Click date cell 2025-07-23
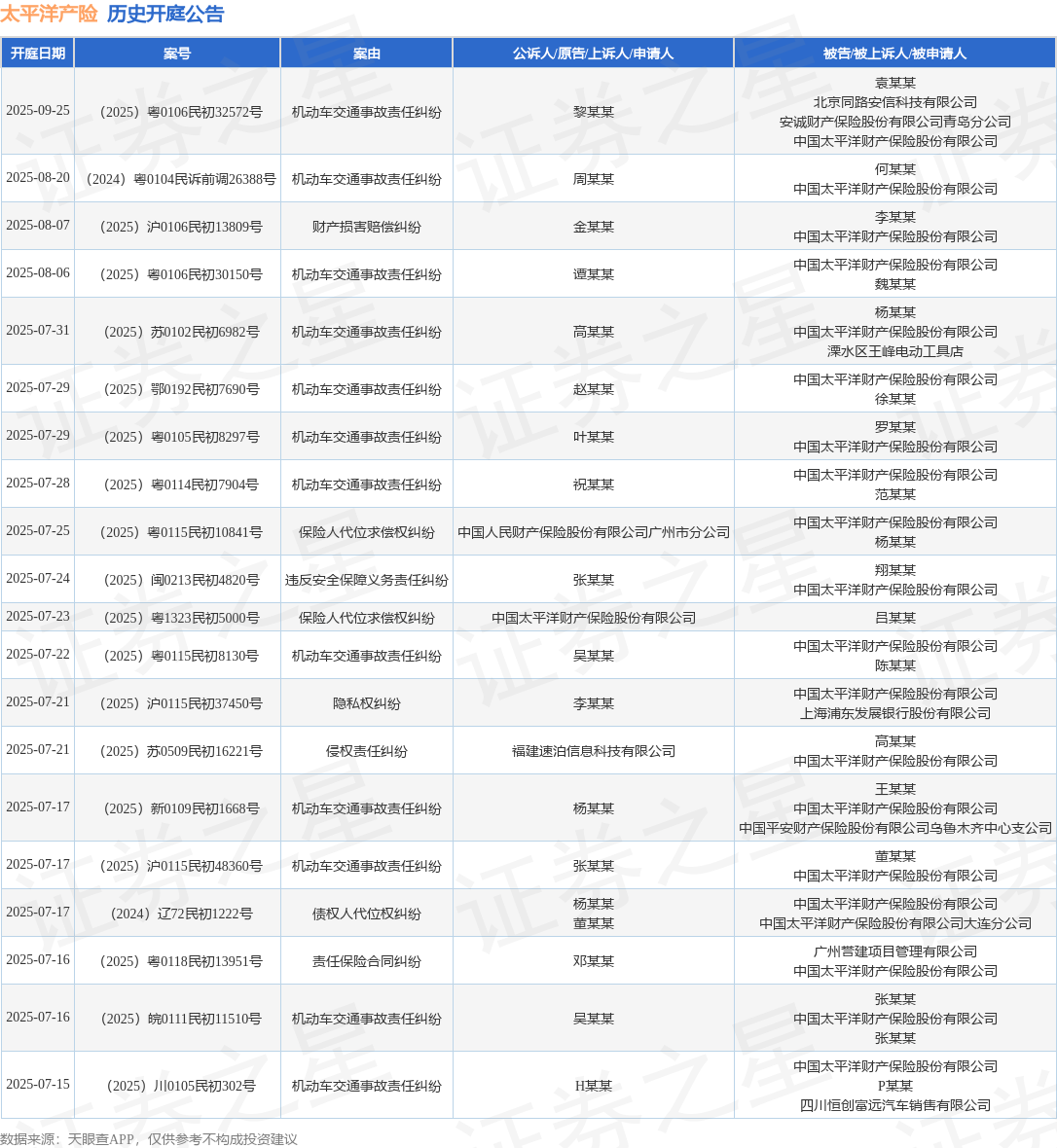 tap(38, 617)
